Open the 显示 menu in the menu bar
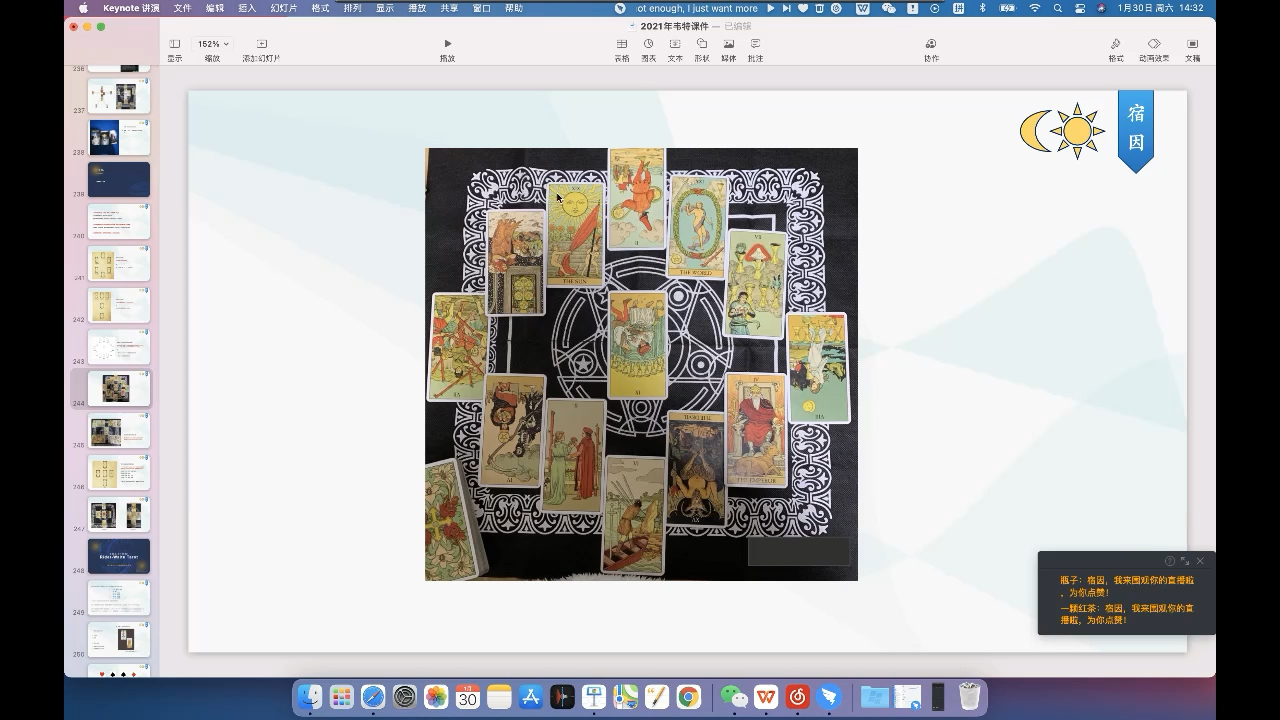 pyautogui.click(x=385, y=8)
